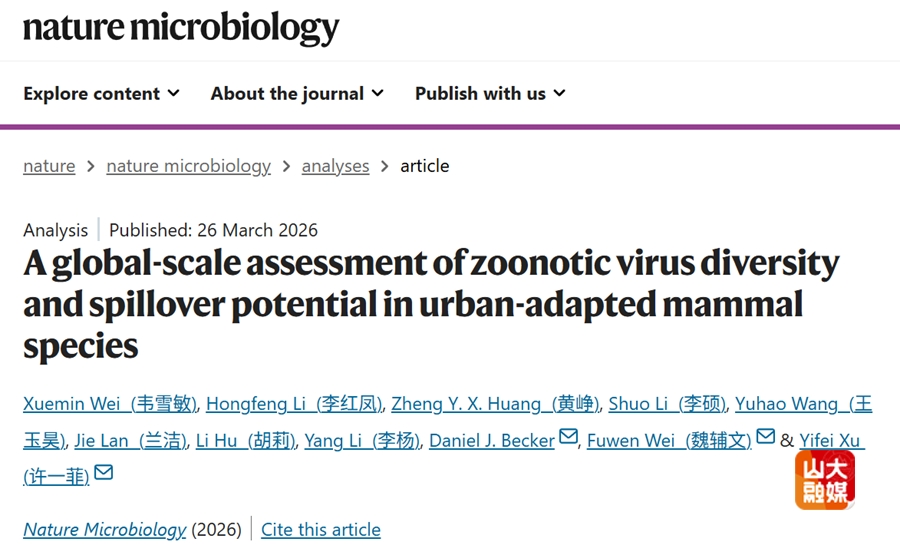The image size is (900, 555).
Task: Navigate to the analyses breadcrumb
Action: 335,166
